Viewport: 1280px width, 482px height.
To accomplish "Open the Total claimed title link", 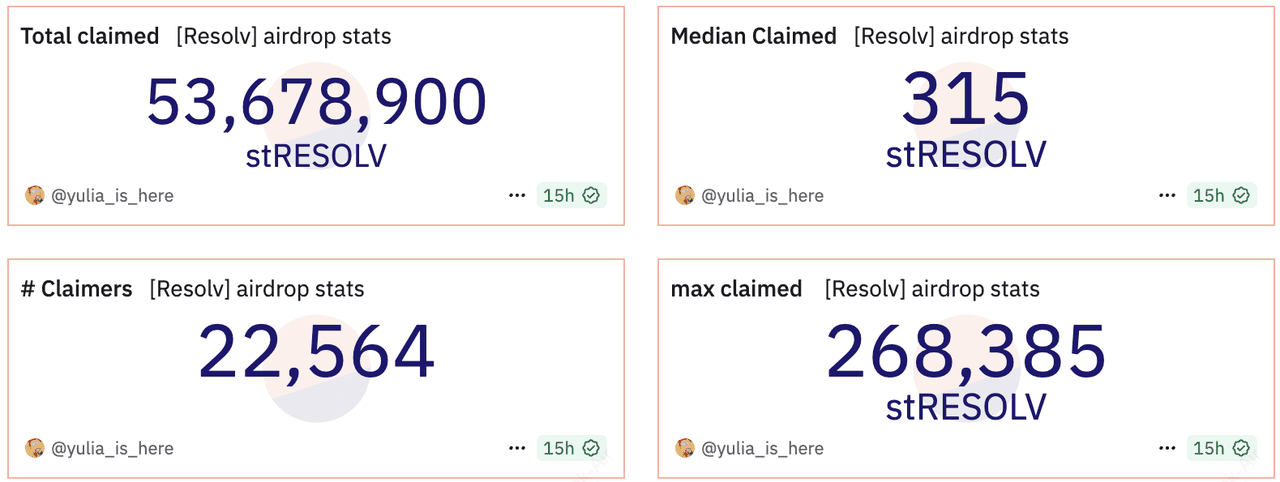I will pyautogui.click(x=90, y=37).
